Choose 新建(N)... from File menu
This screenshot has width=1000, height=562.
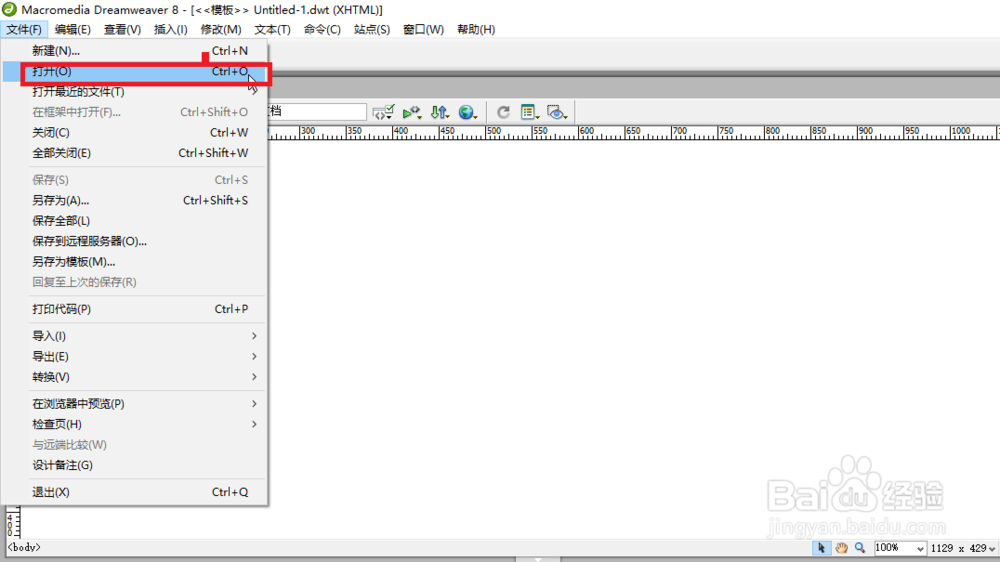[x=133, y=51]
